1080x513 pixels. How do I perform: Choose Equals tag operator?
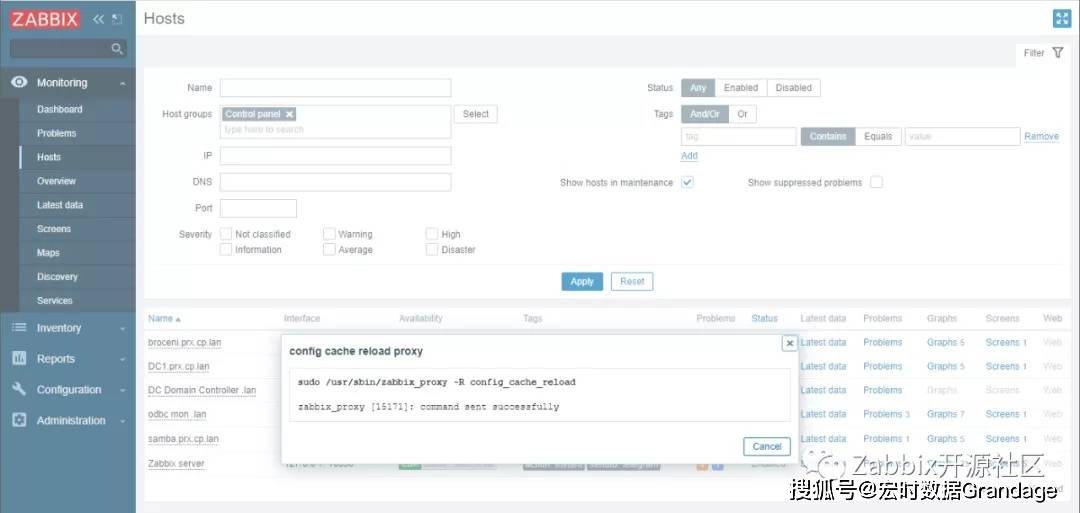click(878, 136)
